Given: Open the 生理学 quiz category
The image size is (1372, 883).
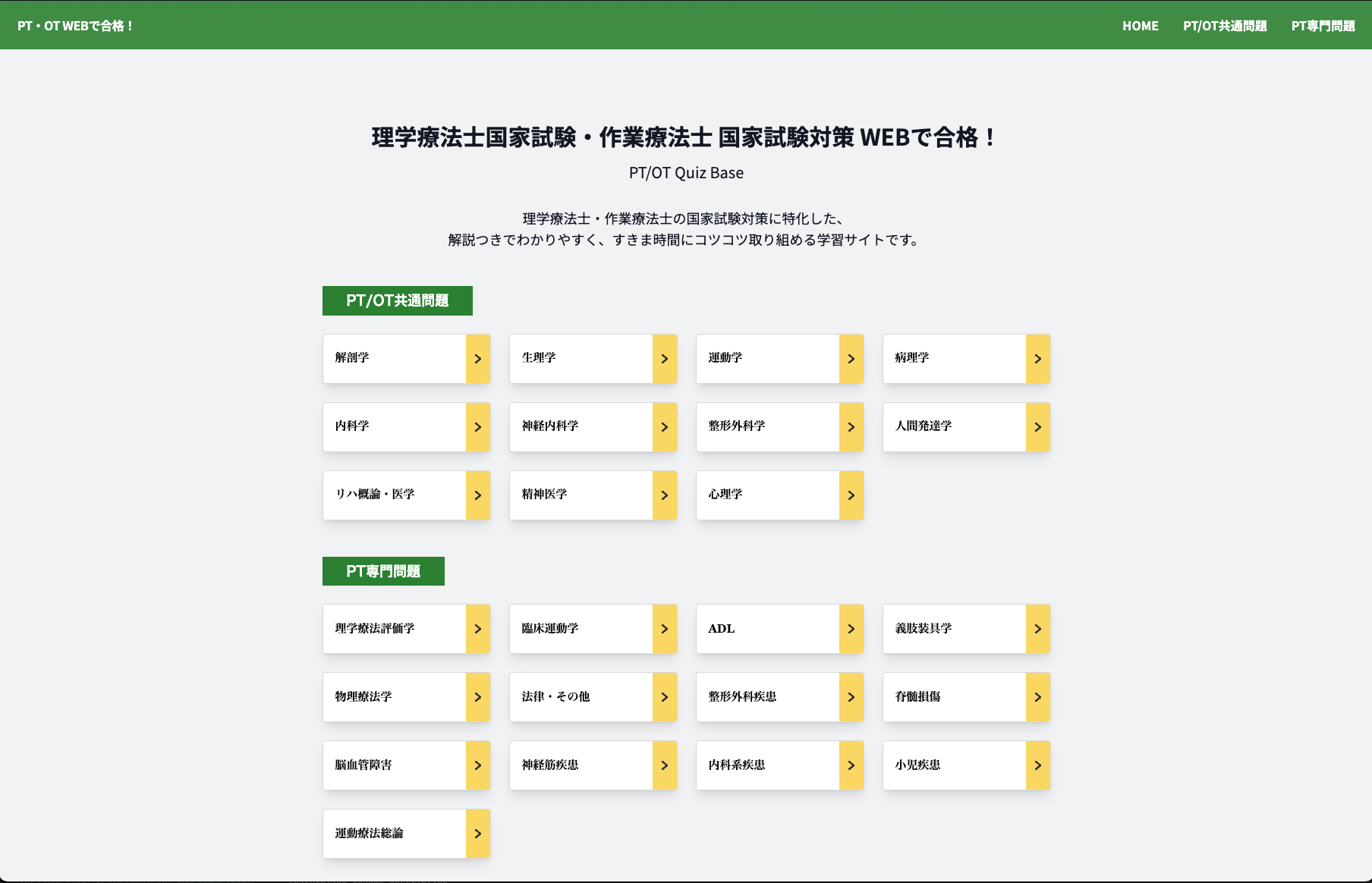Looking at the screenshot, I should [593, 359].
